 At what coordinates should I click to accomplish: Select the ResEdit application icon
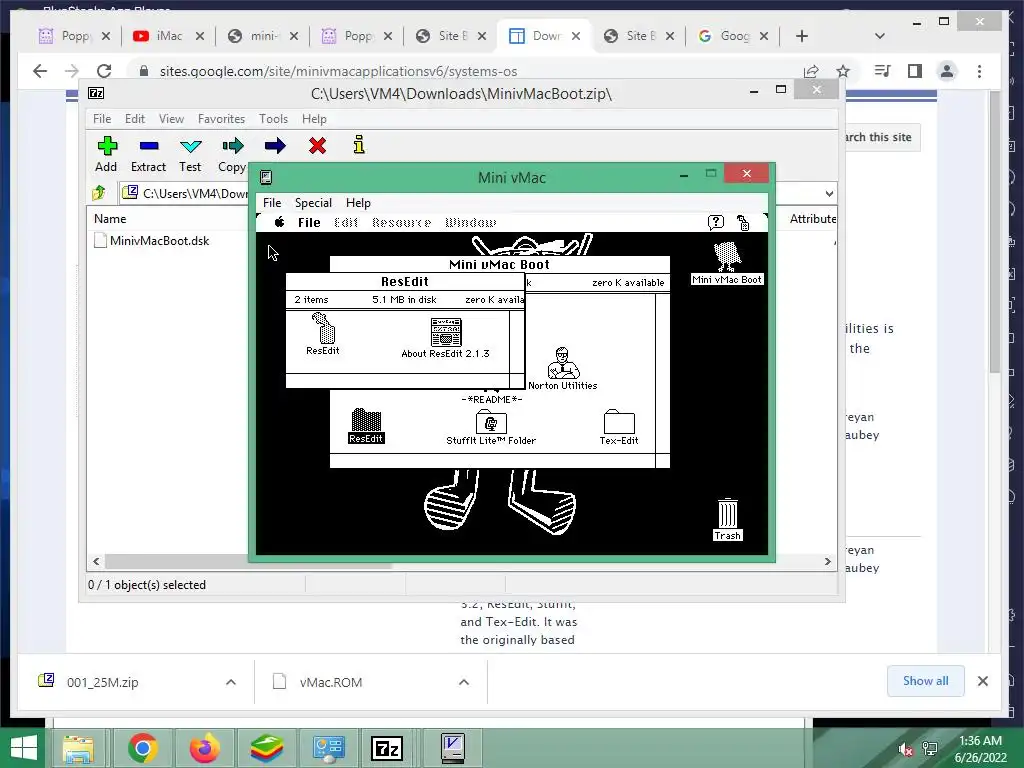pos(323,333)
